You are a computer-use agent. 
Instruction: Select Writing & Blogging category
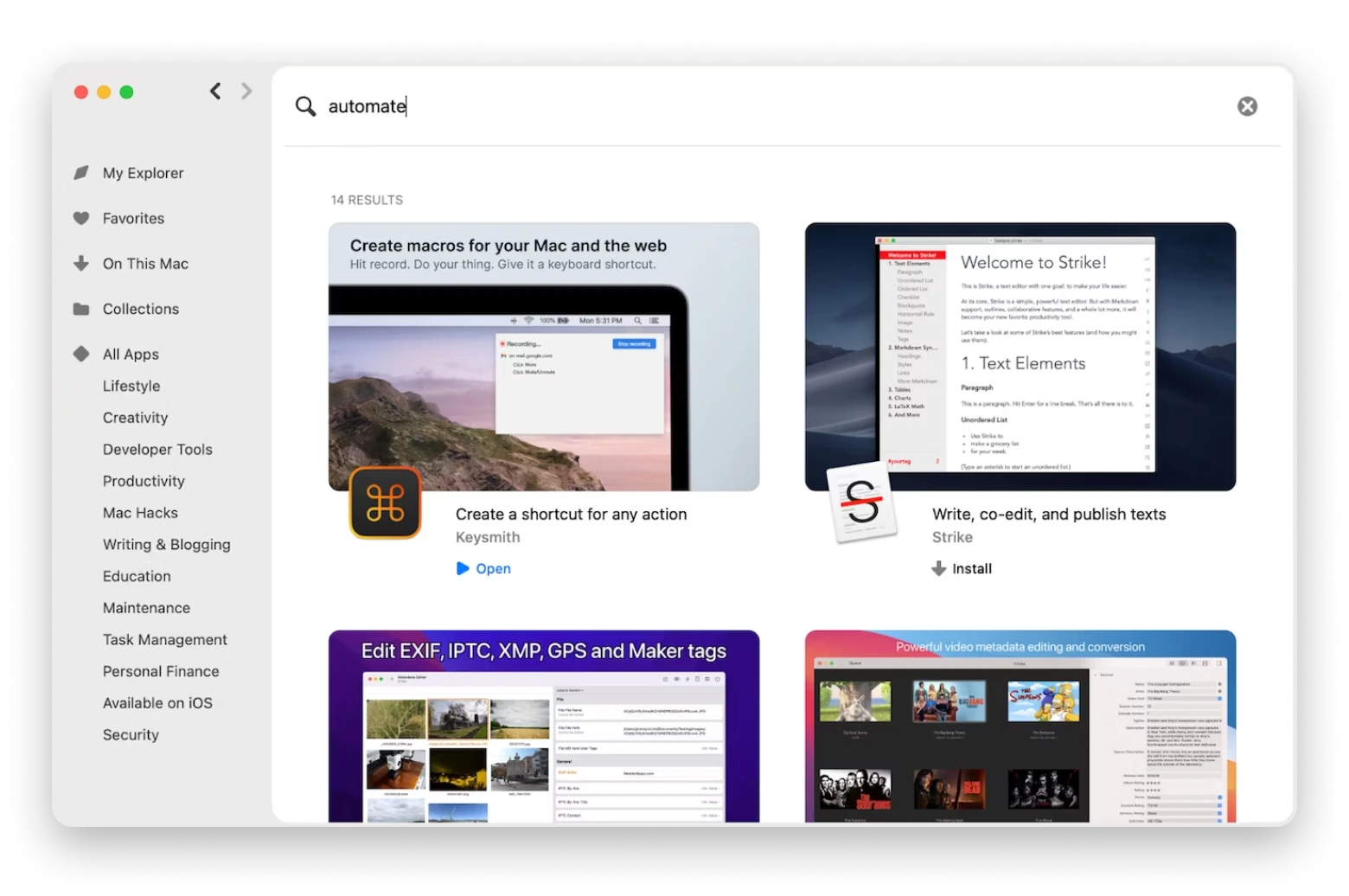(166, 545)
